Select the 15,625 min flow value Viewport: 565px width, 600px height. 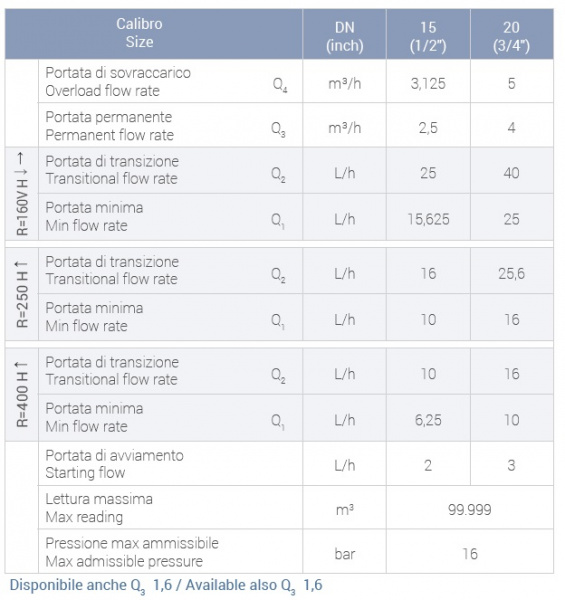point(428,219)
